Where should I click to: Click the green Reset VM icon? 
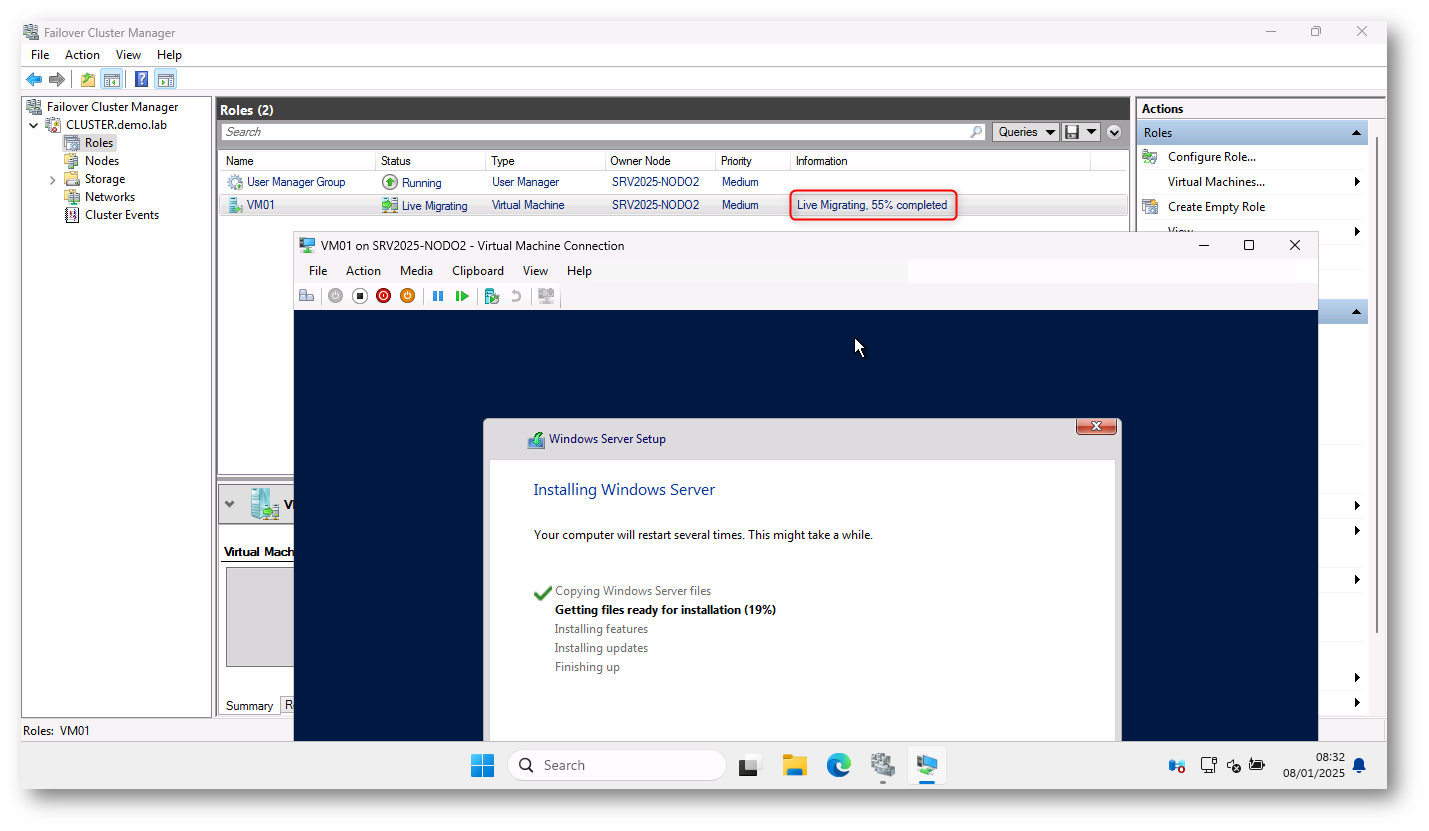coord(462,296)
